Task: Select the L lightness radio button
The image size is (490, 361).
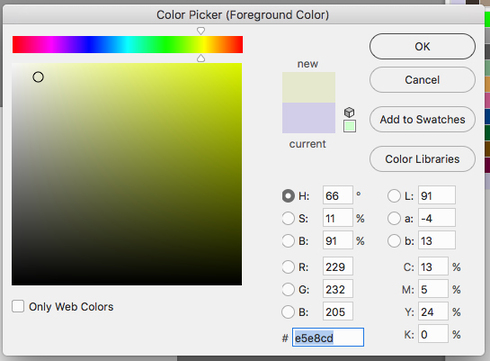Action: coord(394,196)
